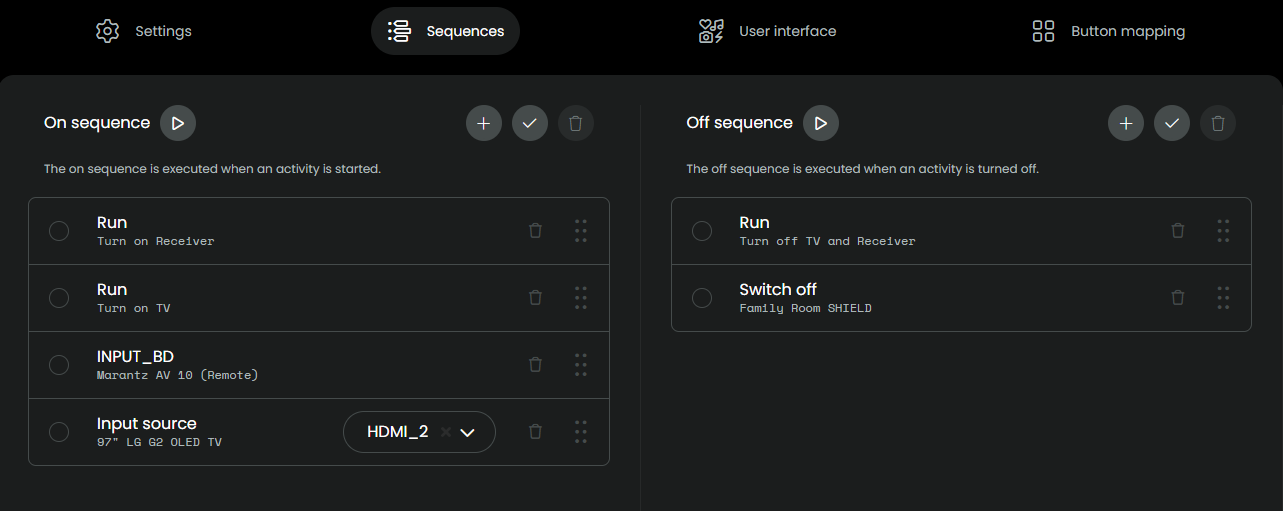Screen dimensions: 1283x511
Task: Confirm the Off sequence with the checkmark
Action: pyautogui.click(x=1172, y=123)
